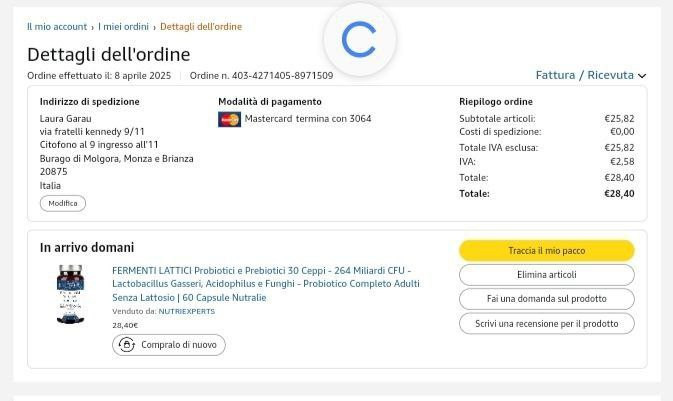Image resolution: width=673 pixels, height=401 pixels.
Task: Choose Fai una domanda sul prodotto
Action: pos(546,299)
